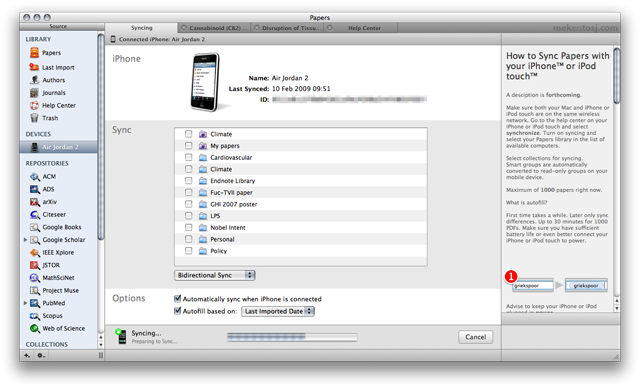The image size is (640, 388).
Task: Click the Source header in sidebar
Action: [58, 26]
